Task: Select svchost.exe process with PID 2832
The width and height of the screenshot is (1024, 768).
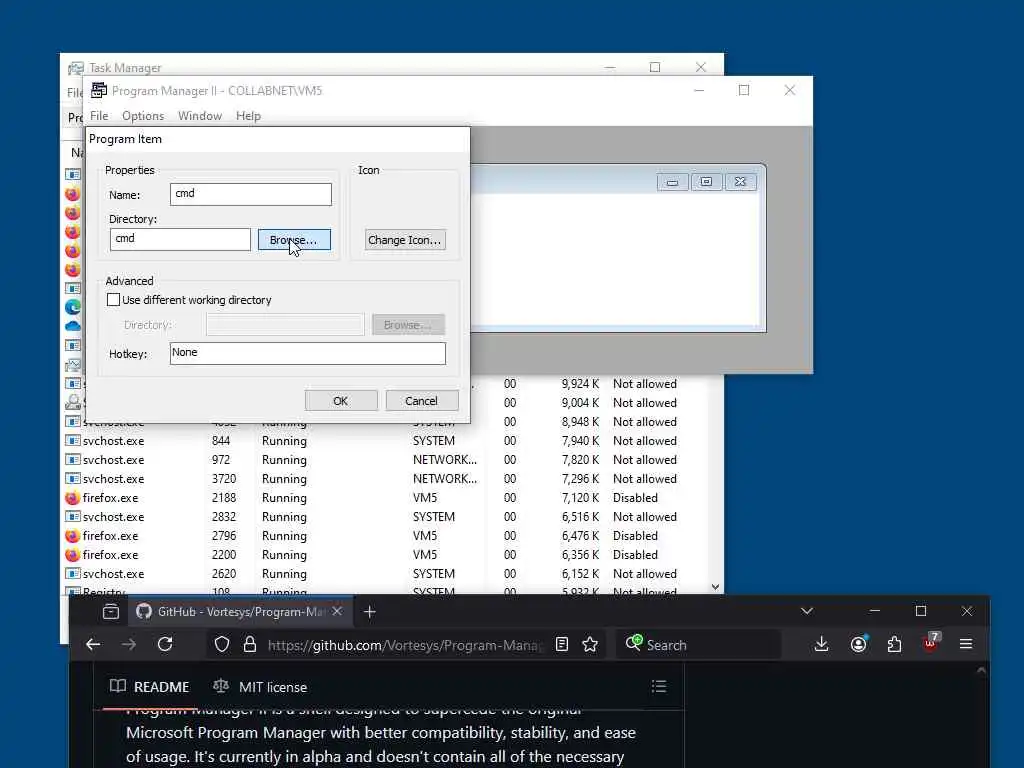Action: pyautogui.click(x=385, y=517)
